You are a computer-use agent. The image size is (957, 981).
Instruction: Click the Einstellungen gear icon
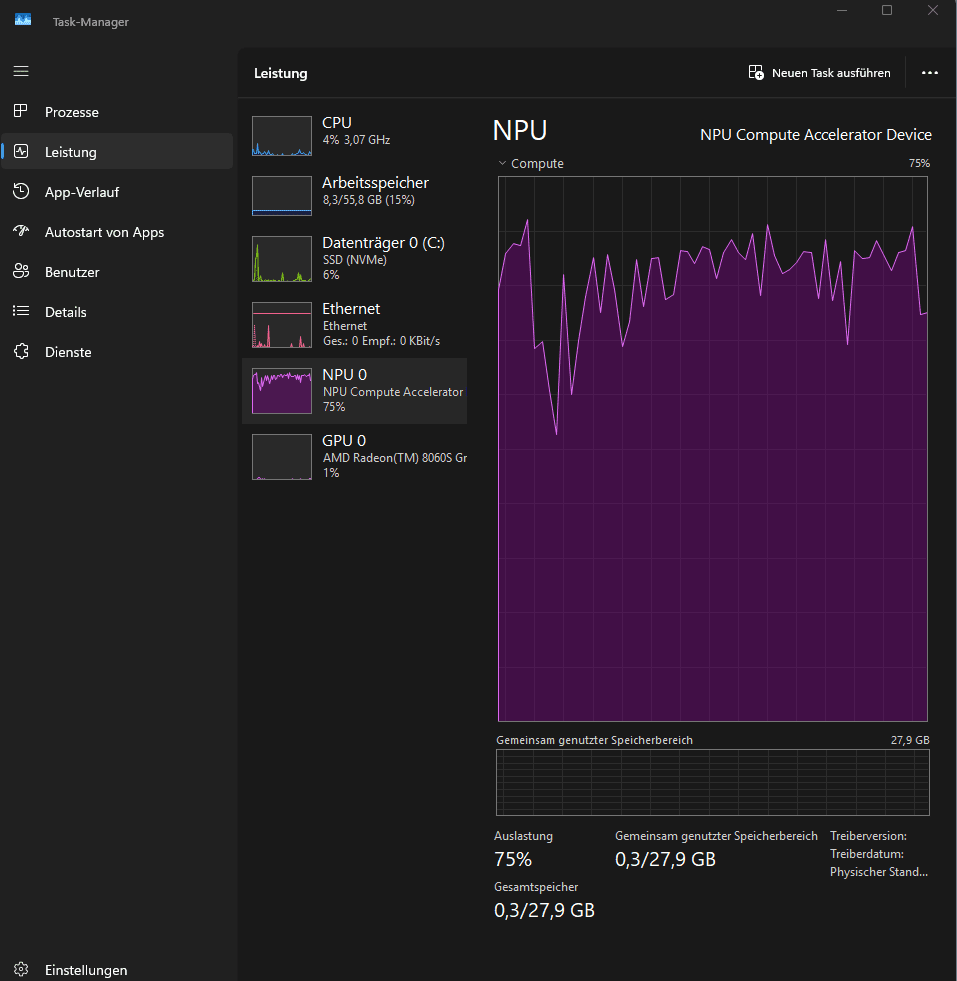coord(21,970)
